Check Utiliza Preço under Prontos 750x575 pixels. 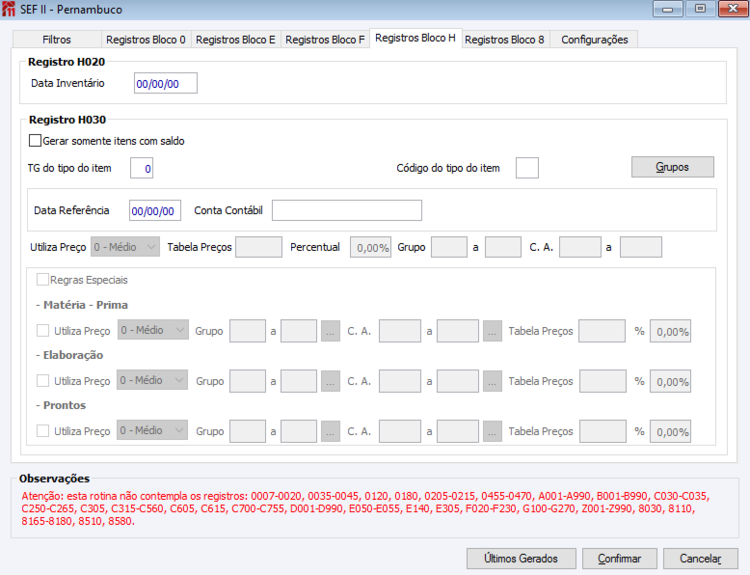pos(43,431)
